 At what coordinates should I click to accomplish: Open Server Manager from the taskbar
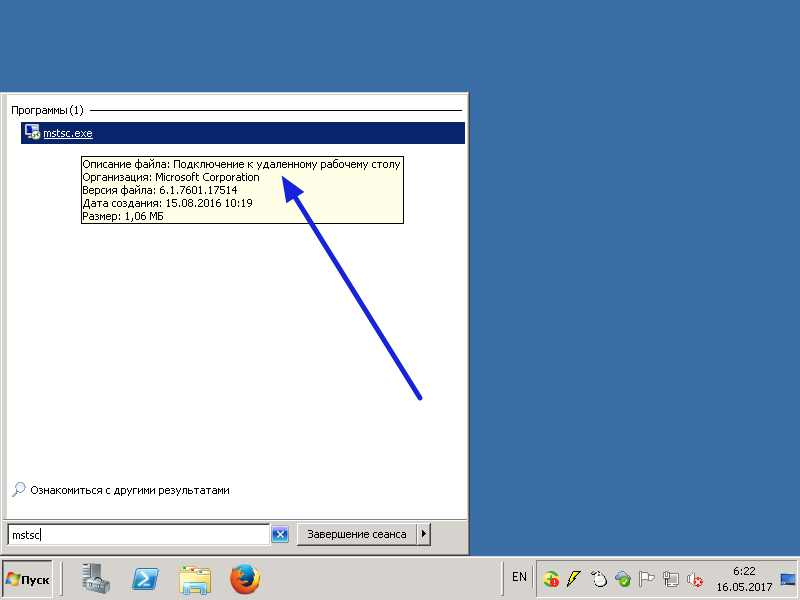pos(95,579)
